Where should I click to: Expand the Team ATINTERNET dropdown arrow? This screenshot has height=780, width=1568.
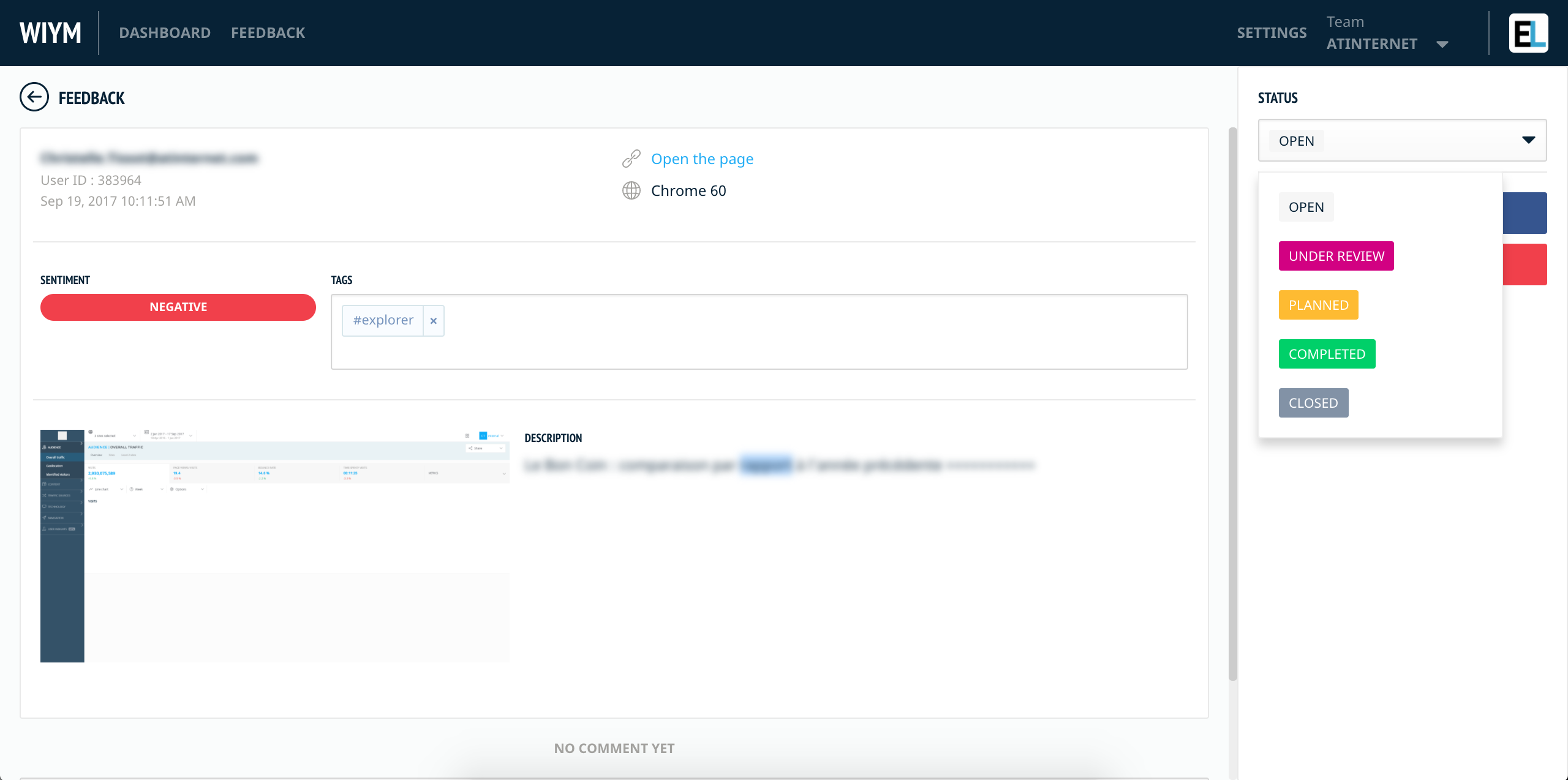[1442, 44]
